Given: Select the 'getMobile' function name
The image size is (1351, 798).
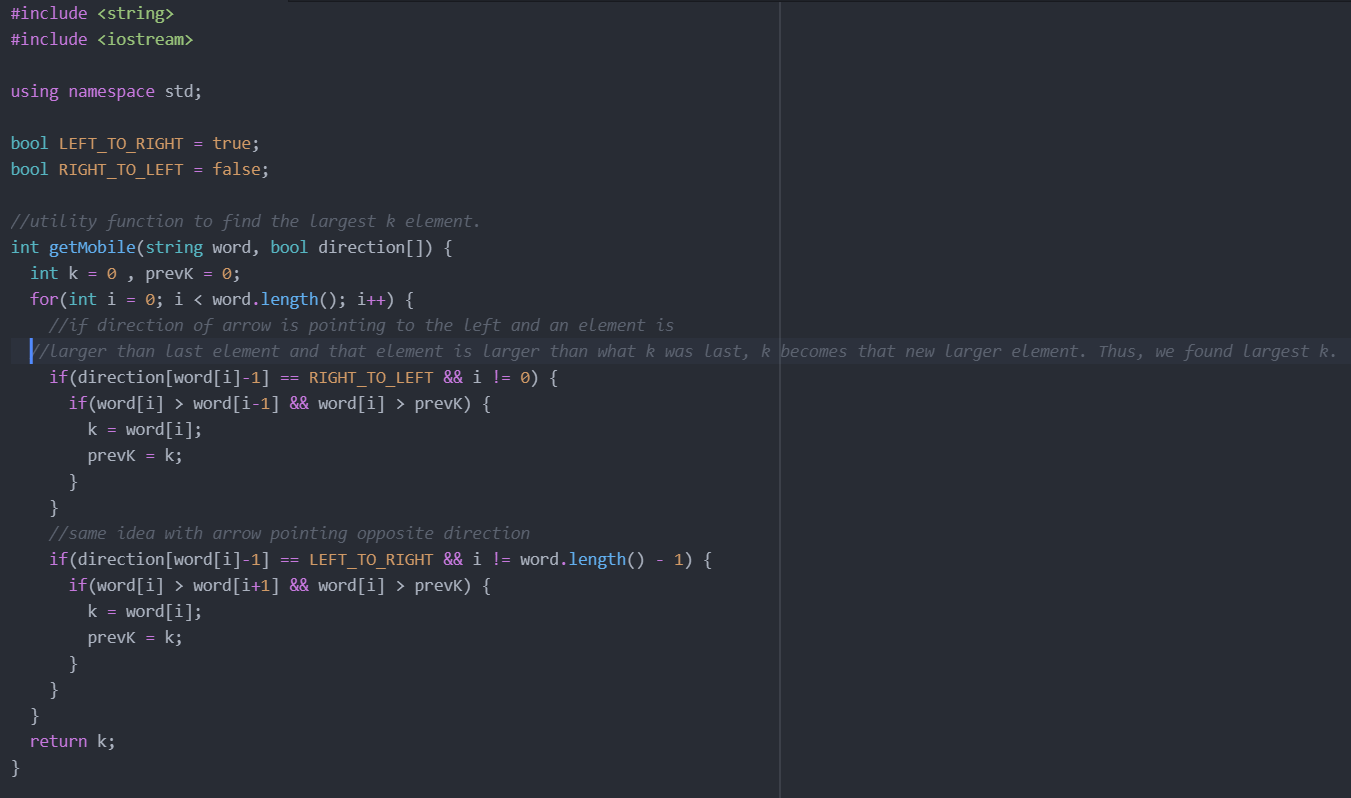Looking at the screenshot, I should tap(92, 248).
